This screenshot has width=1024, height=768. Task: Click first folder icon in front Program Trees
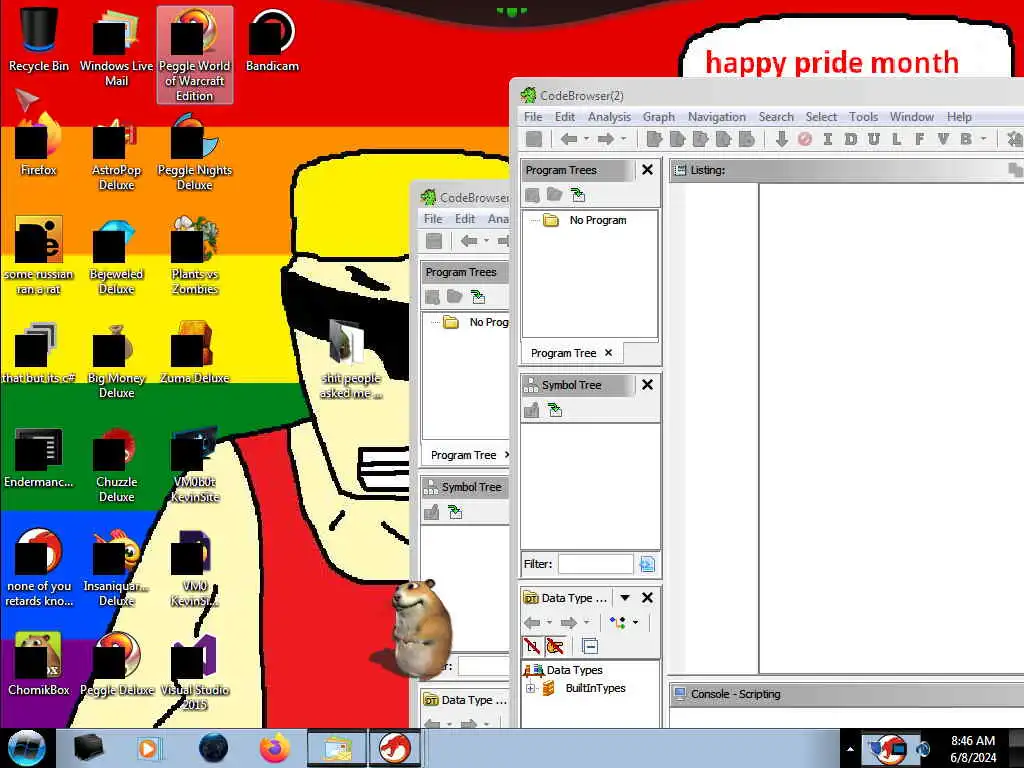532,195
